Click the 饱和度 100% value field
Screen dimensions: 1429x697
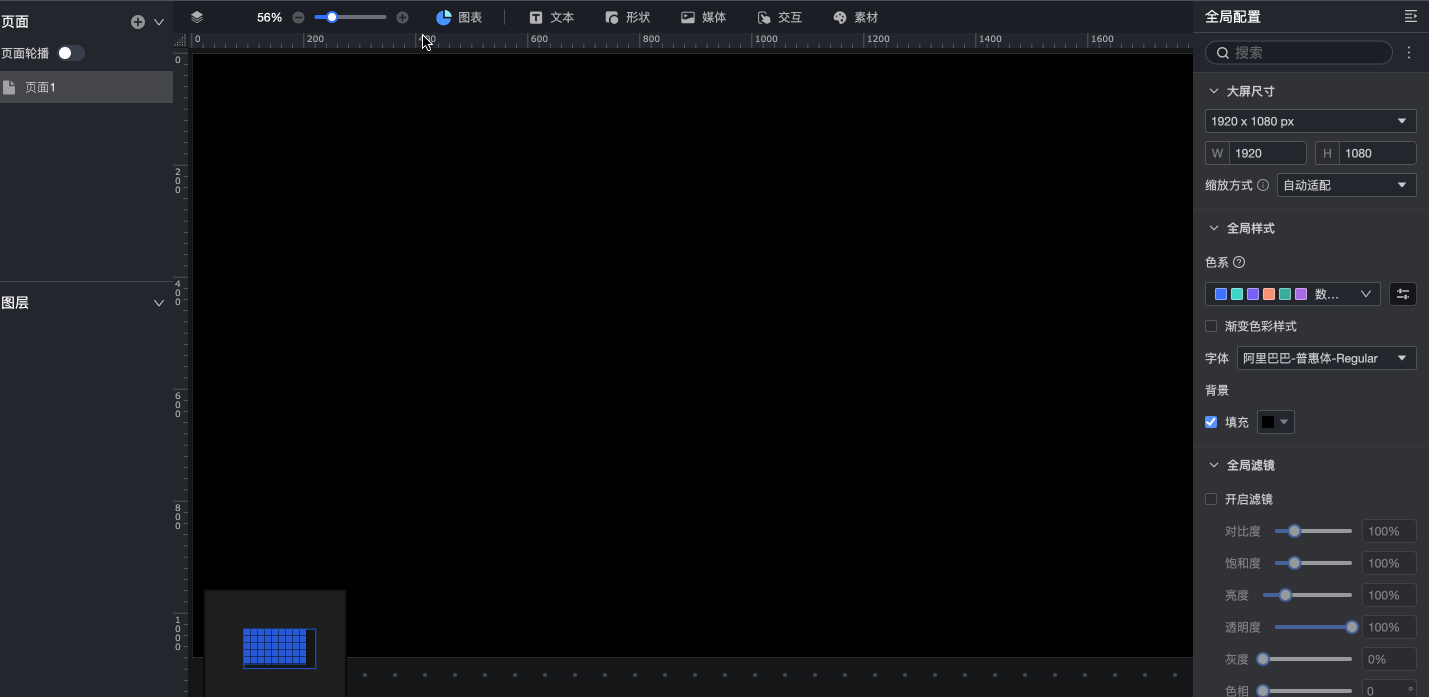(x=1389, y=563)
